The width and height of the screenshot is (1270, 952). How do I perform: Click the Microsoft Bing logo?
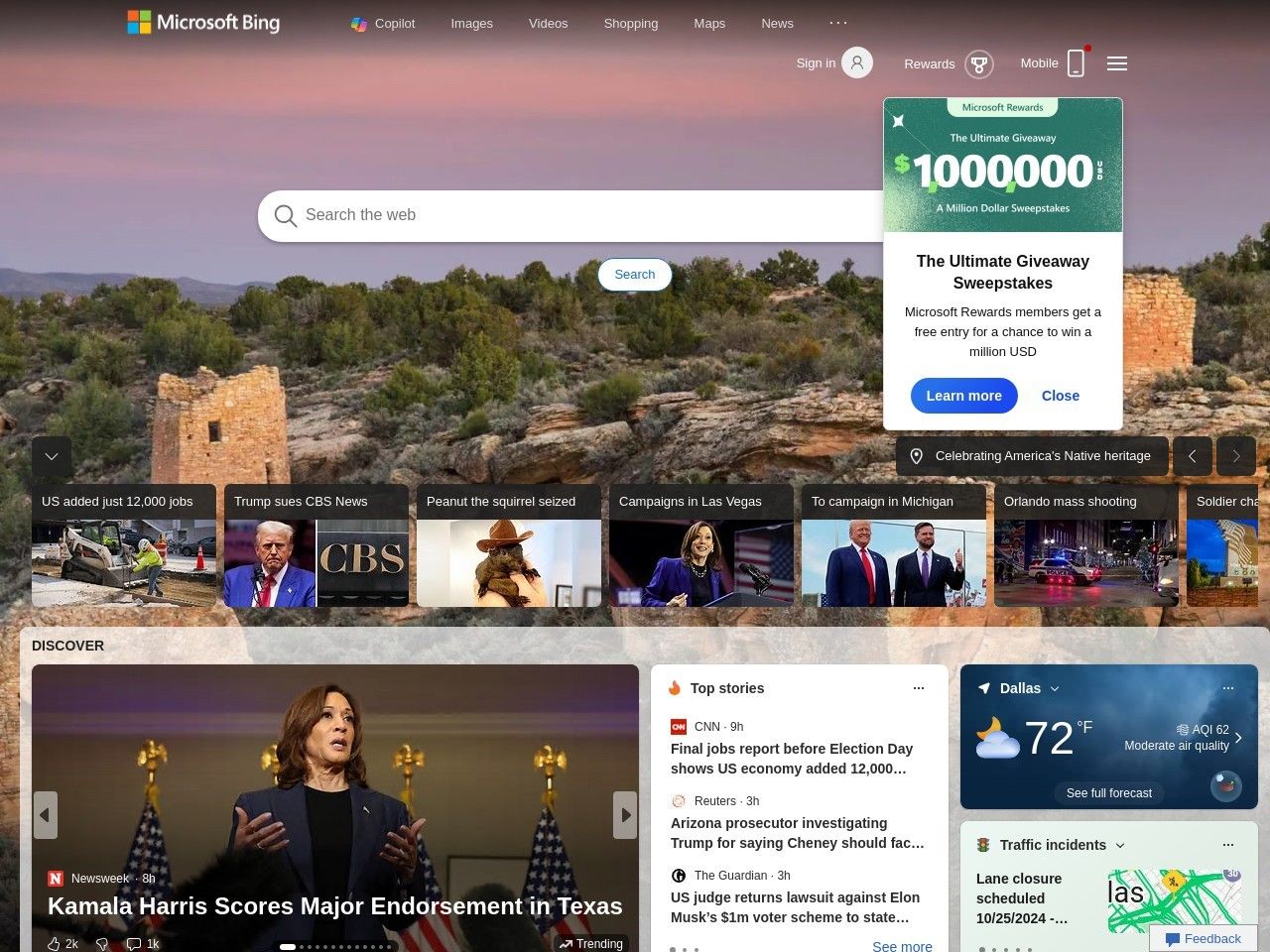coord(203,22)
